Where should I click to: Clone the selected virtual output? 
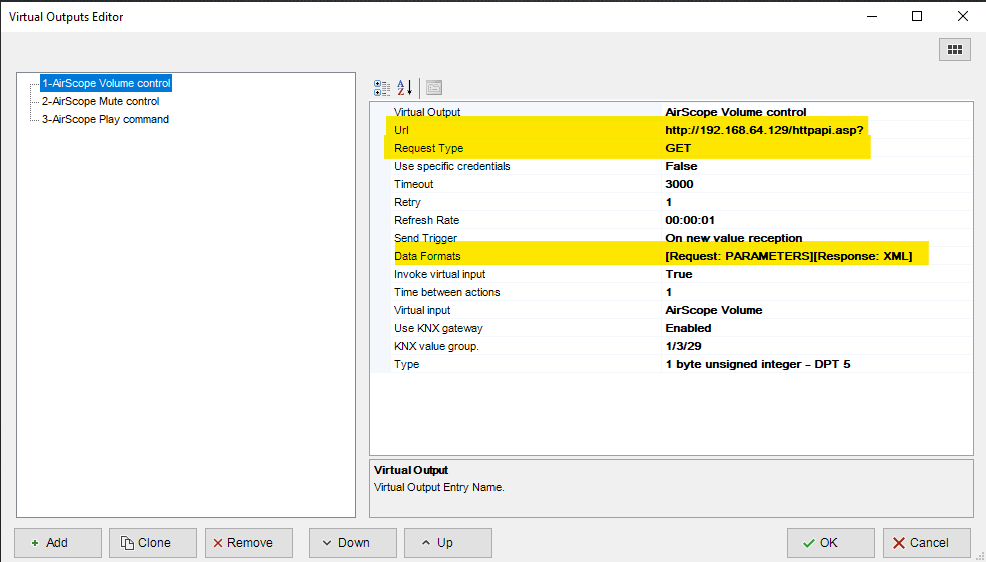click(145, 543)
